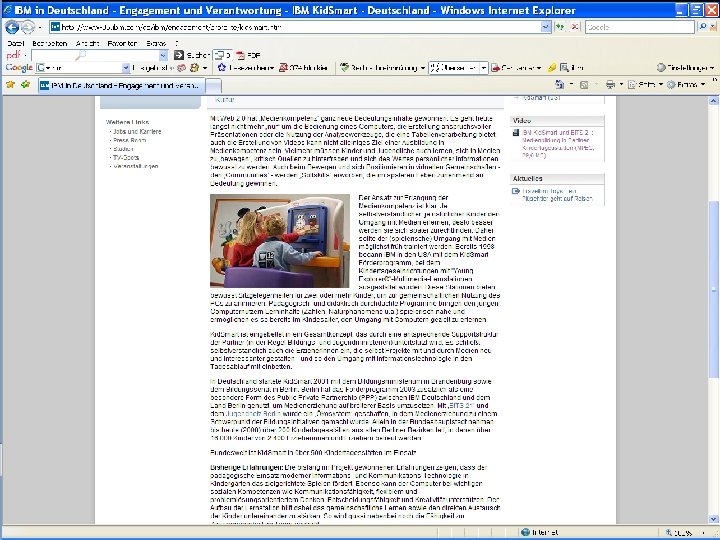
Task: Click the vertical scrollbar down arrow
Action: (714, 519)
